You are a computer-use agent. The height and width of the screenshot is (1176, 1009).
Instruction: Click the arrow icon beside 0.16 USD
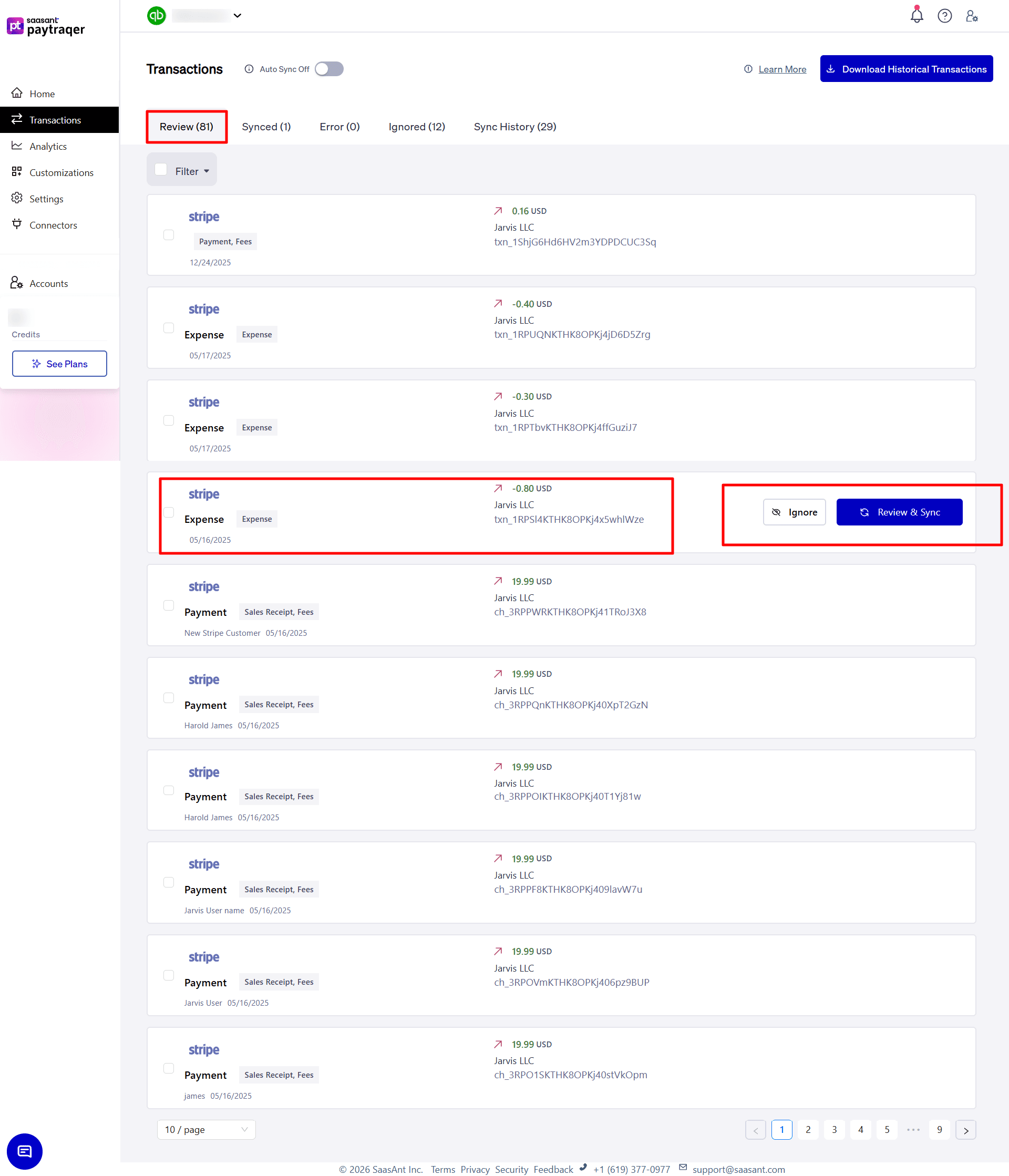(x=498, y=211)
